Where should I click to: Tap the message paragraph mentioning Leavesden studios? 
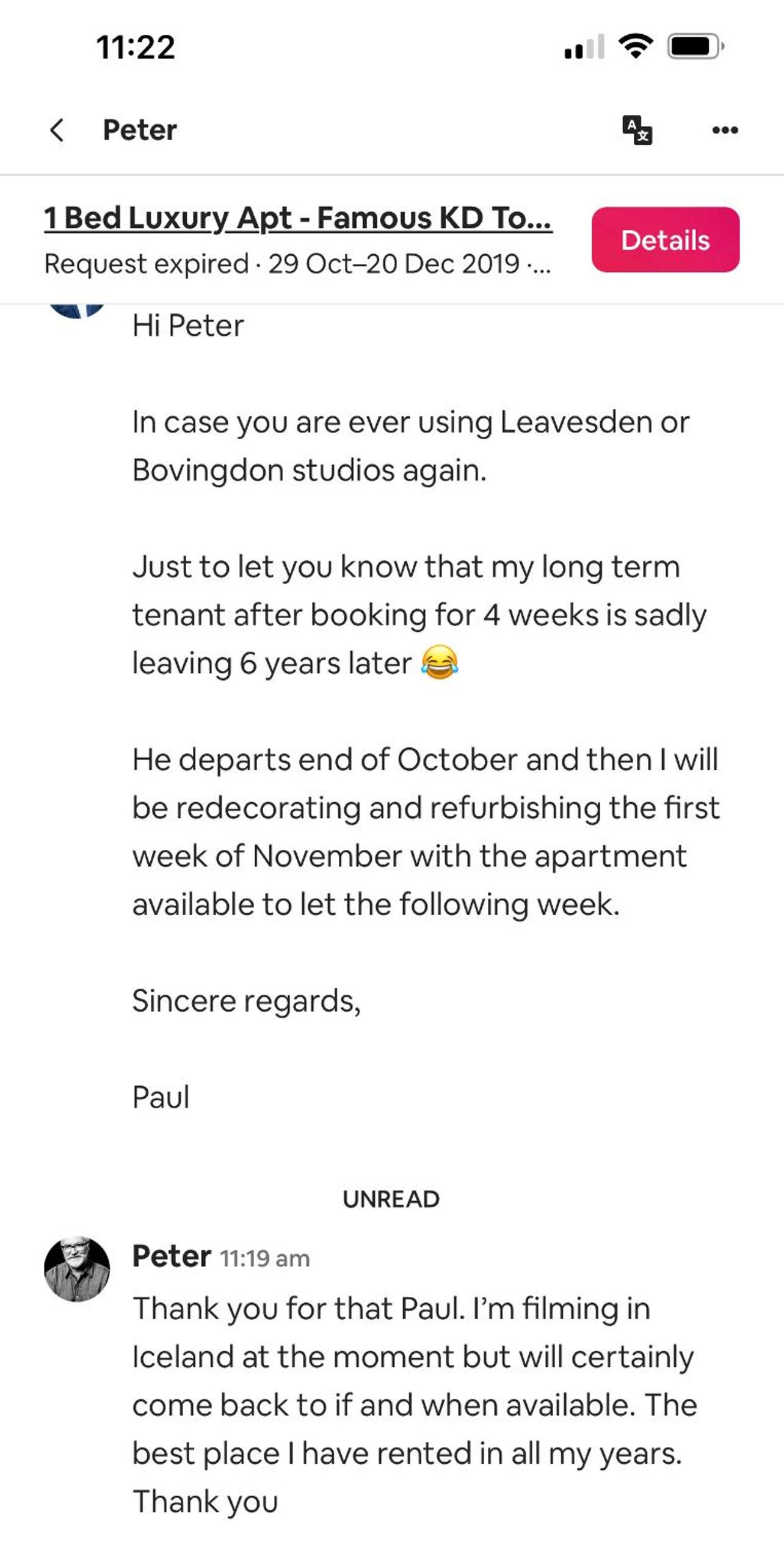pos(411,446)
